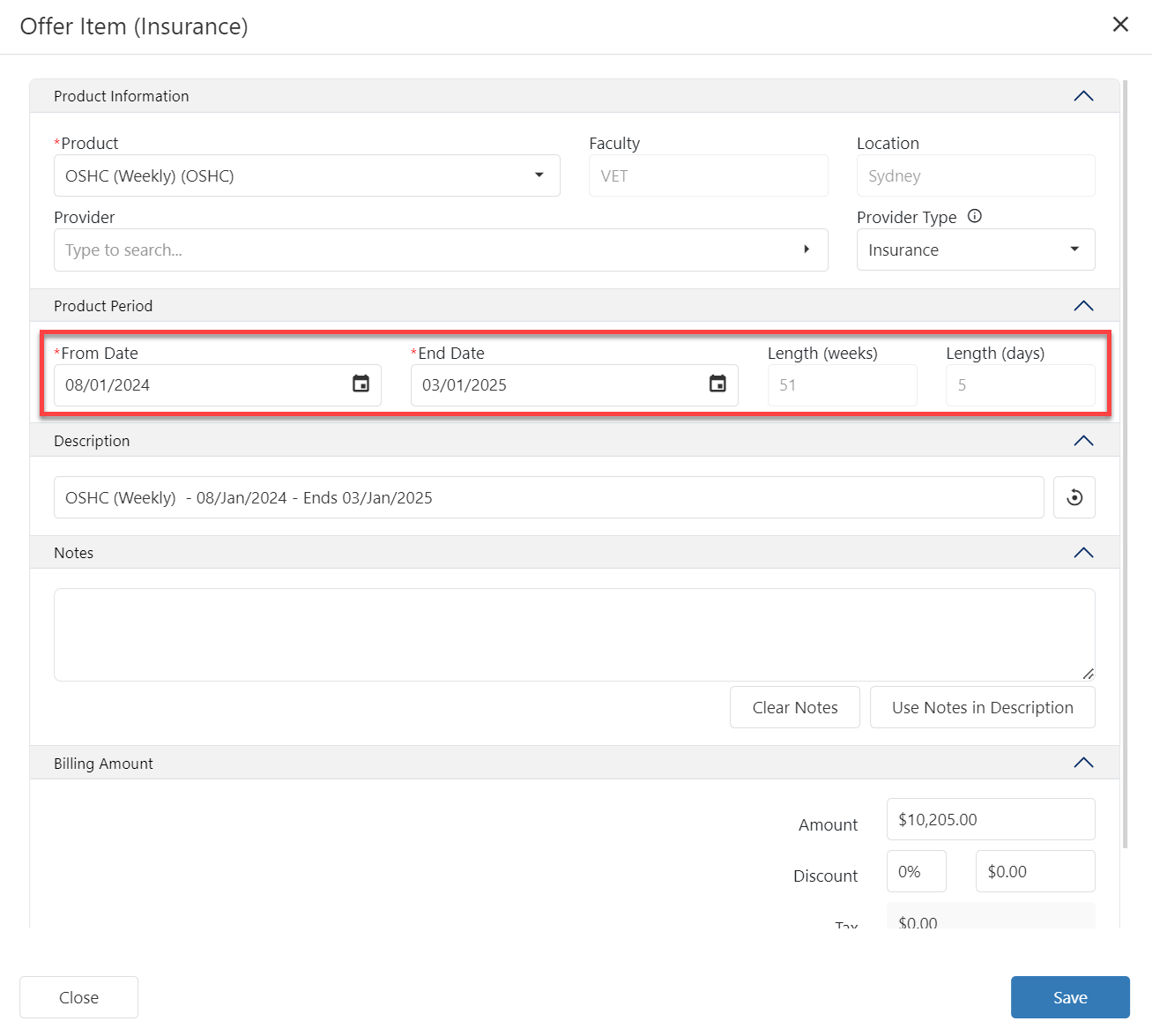Click into the Notes text area
The height and width of the screenshot is (1036, 1152).
[573, 634]
